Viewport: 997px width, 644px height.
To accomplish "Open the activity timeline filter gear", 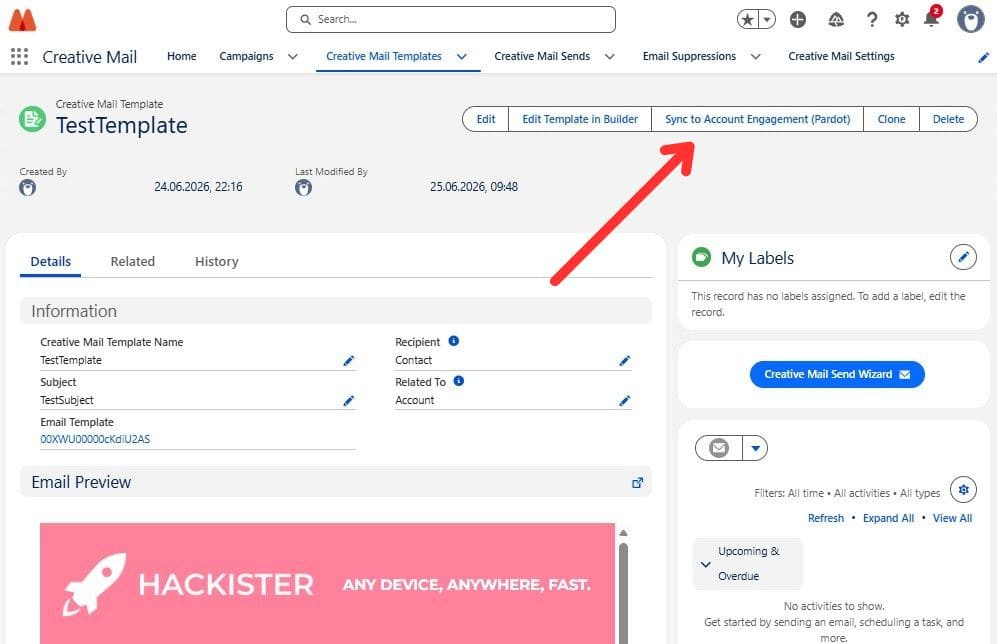I will (x=963, y=490).
